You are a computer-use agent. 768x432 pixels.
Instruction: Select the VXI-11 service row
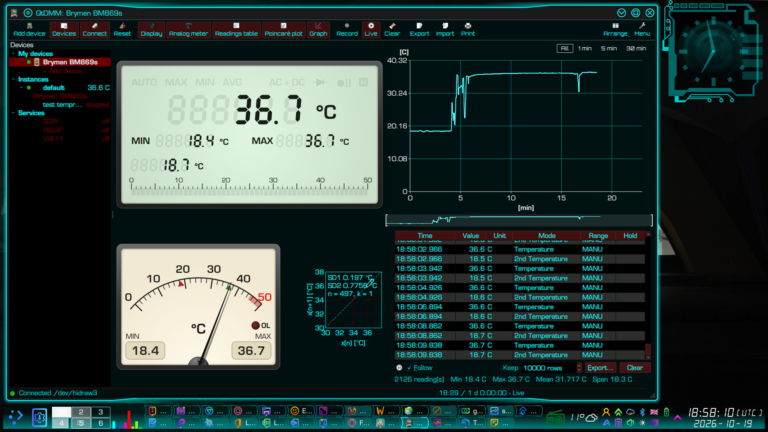60,139
